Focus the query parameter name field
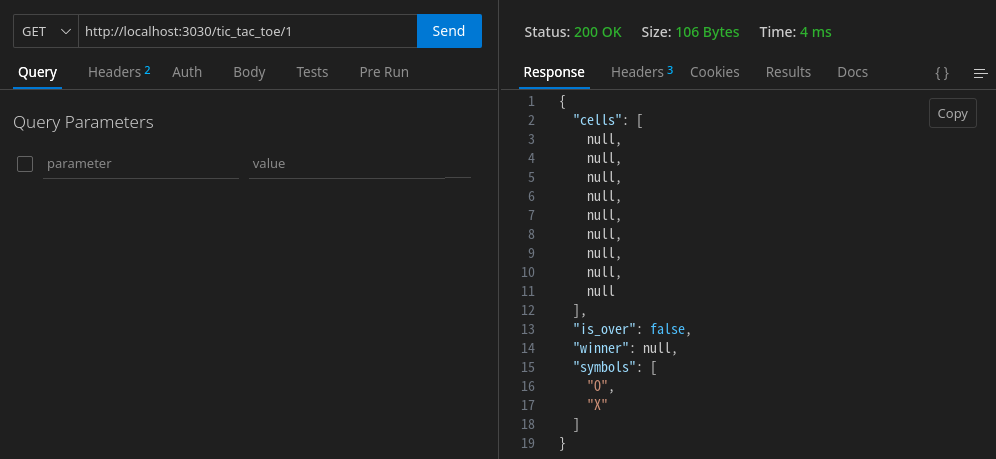 [141, 163]
